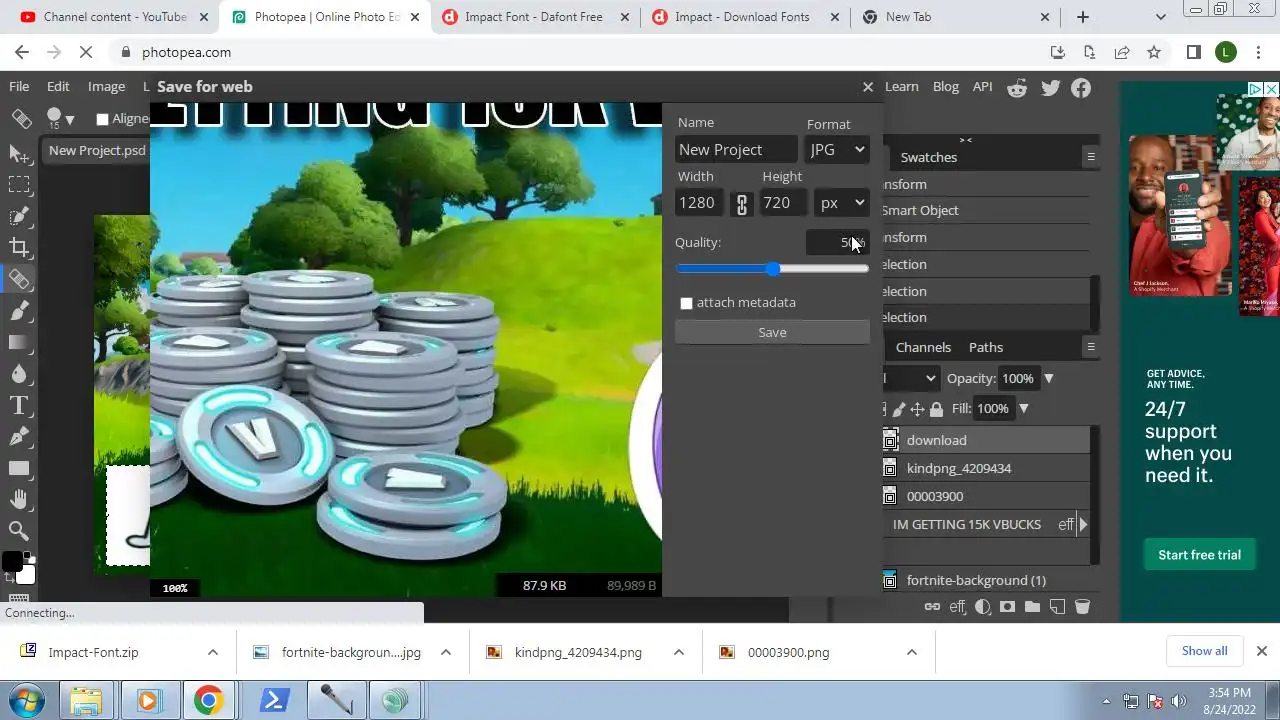Toggle the Aligned checkbox

tap(102, 119)
